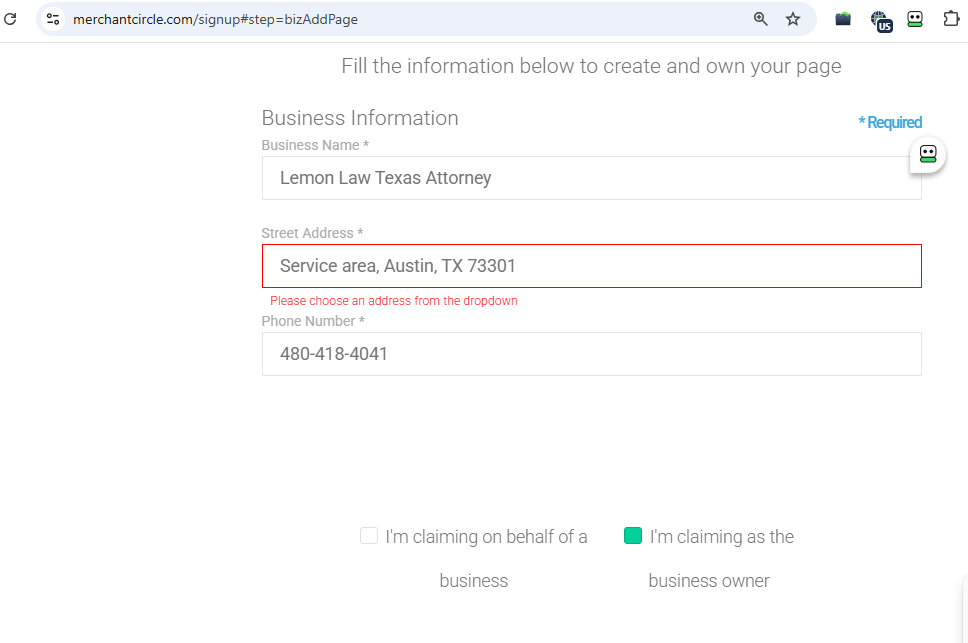Viewport: 968px width, 643px height.
Task: Click the "claiming as the business owner" label
Action: click(x=721, y=538)
